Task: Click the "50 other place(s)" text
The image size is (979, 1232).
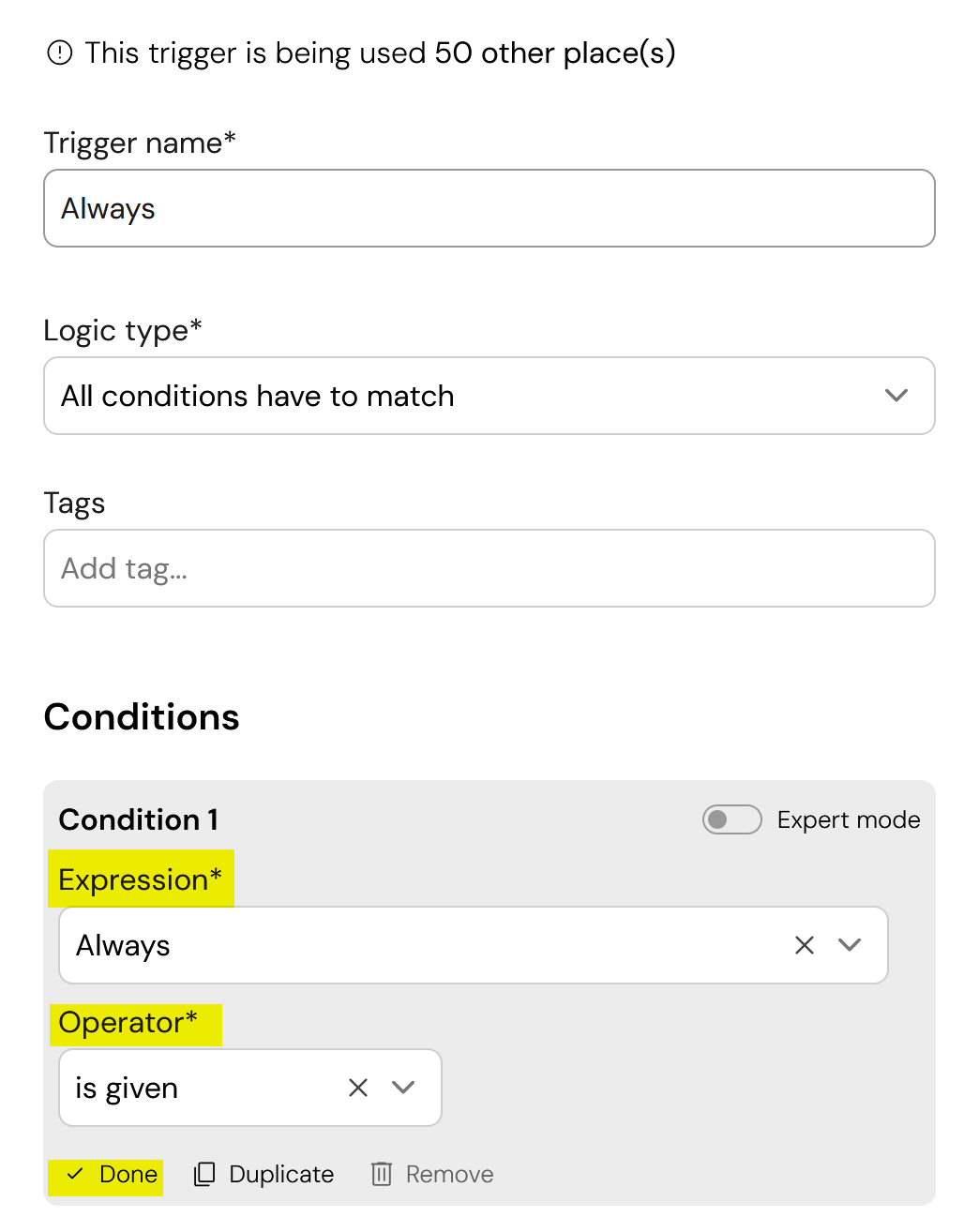Action: pos(554,53)
